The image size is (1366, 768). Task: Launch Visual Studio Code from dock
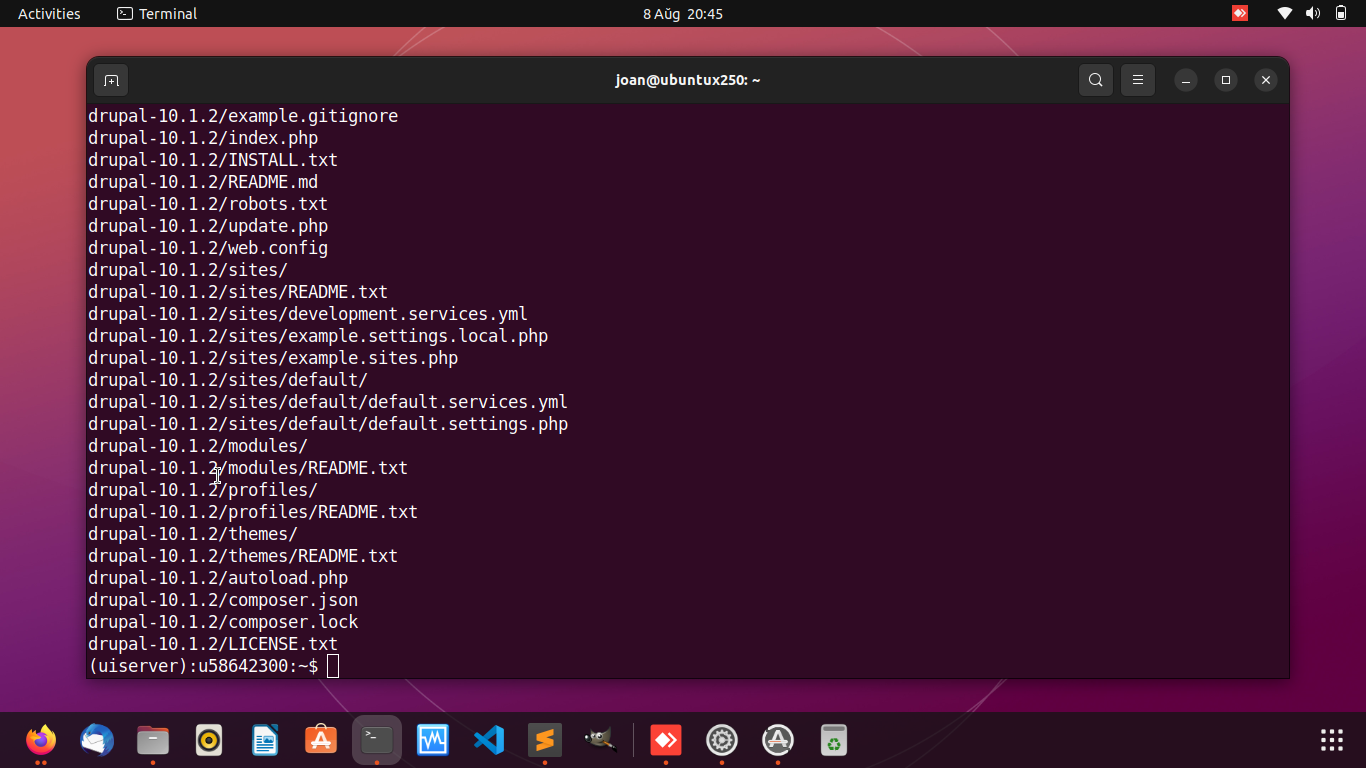point(489,740)
